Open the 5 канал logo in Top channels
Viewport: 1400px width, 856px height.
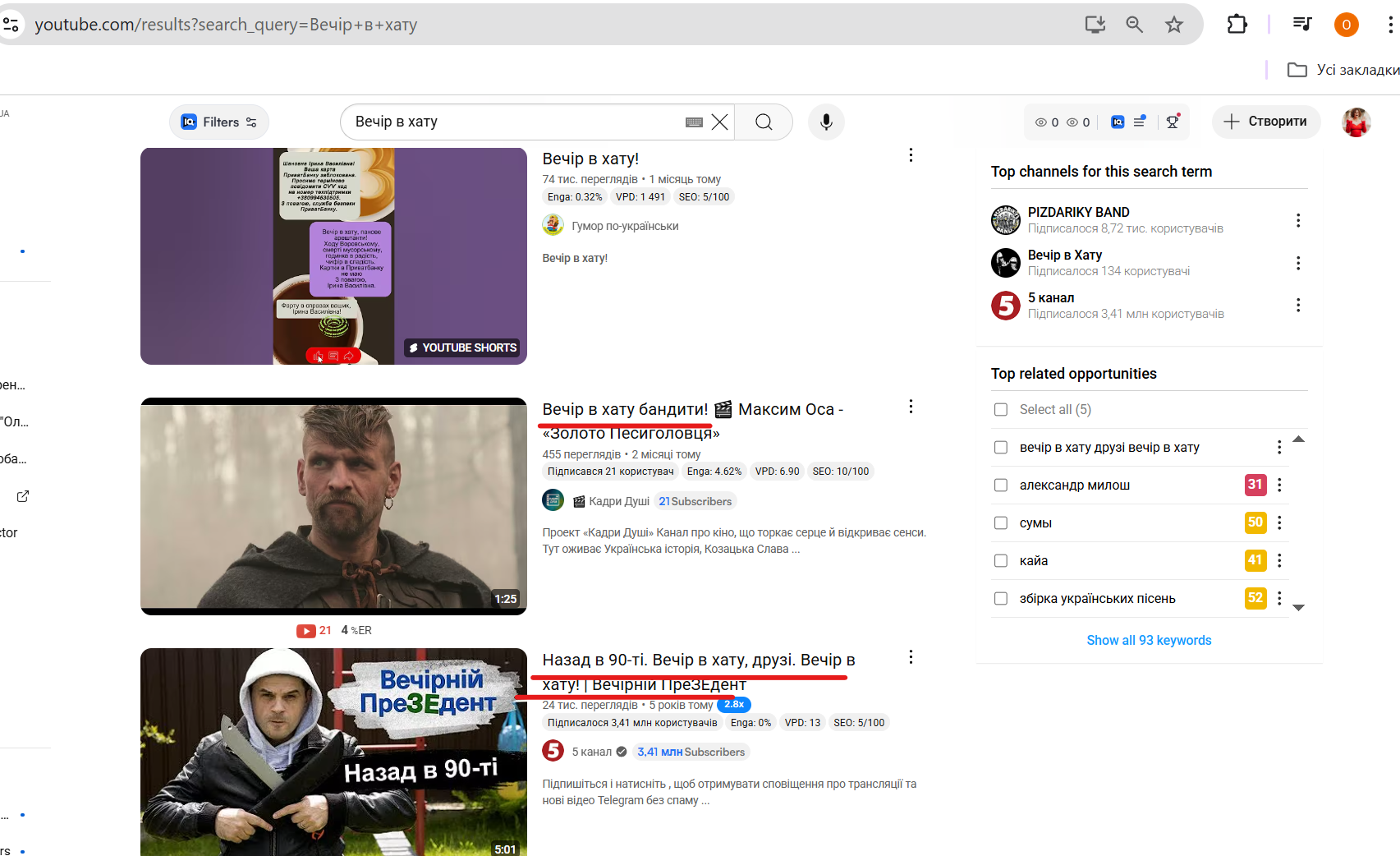pyautogui.click(x=1006, y=306)
